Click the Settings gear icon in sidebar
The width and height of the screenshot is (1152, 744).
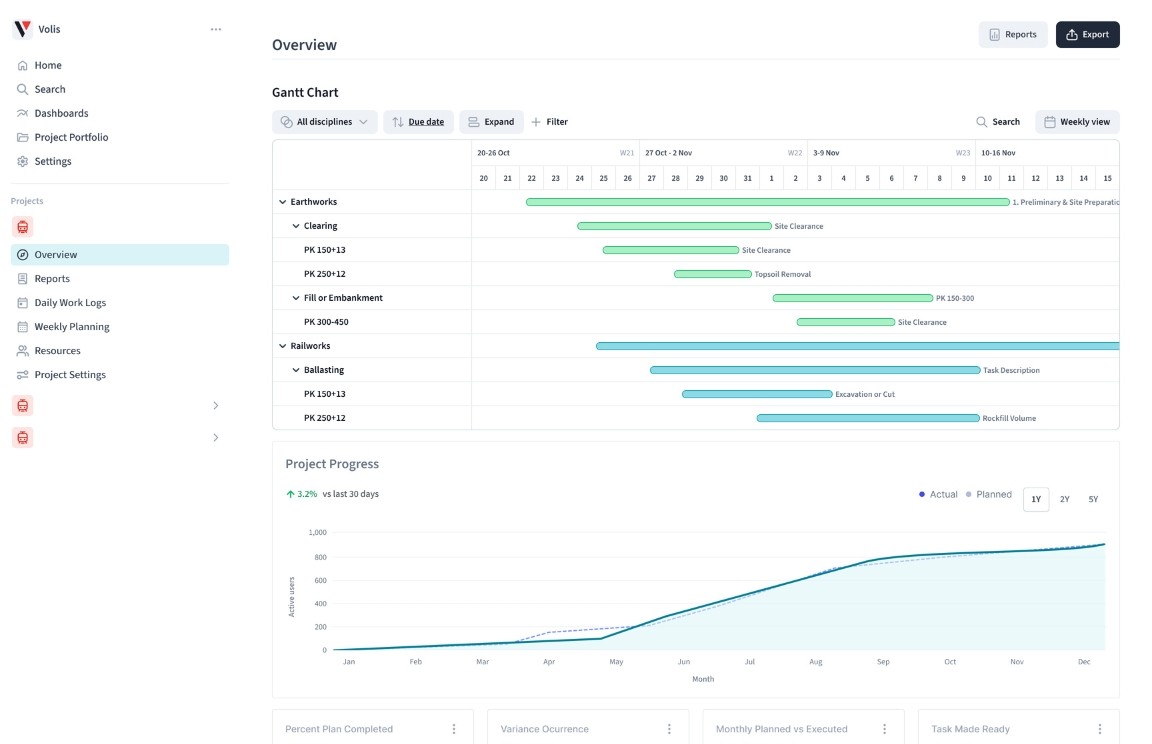[x=23, y=162]
